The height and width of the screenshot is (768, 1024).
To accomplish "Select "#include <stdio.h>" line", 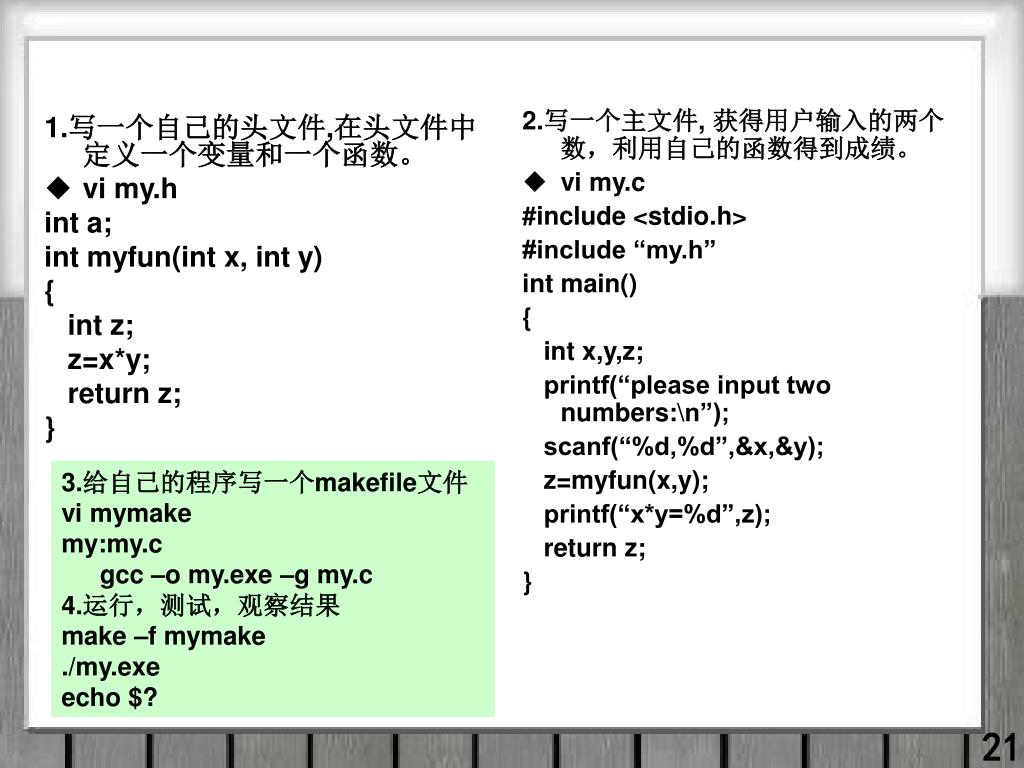I will 634,216.
